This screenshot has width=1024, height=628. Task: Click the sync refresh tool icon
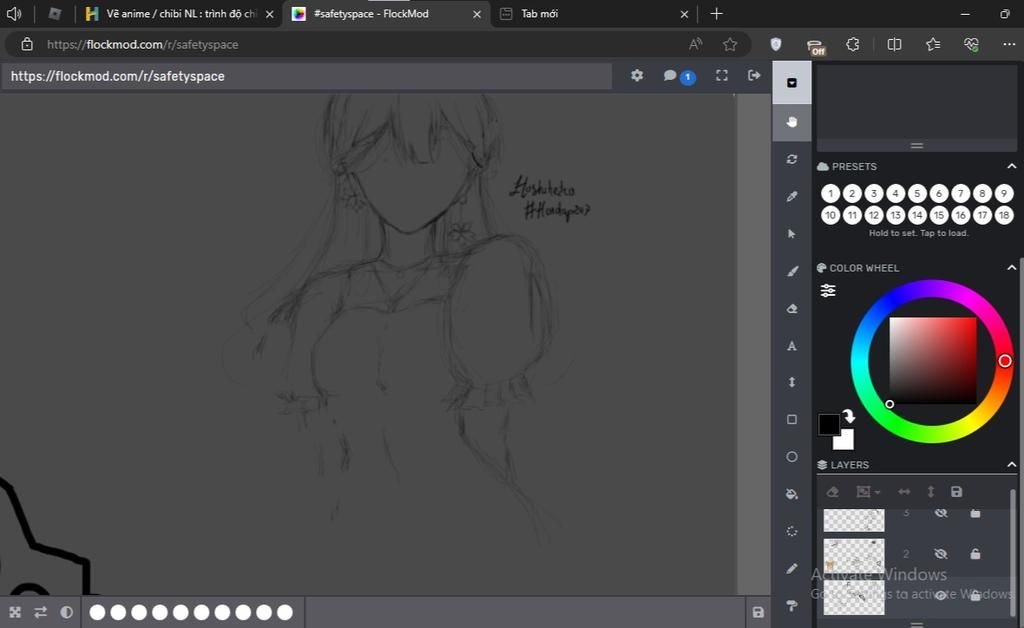point(792,159)
